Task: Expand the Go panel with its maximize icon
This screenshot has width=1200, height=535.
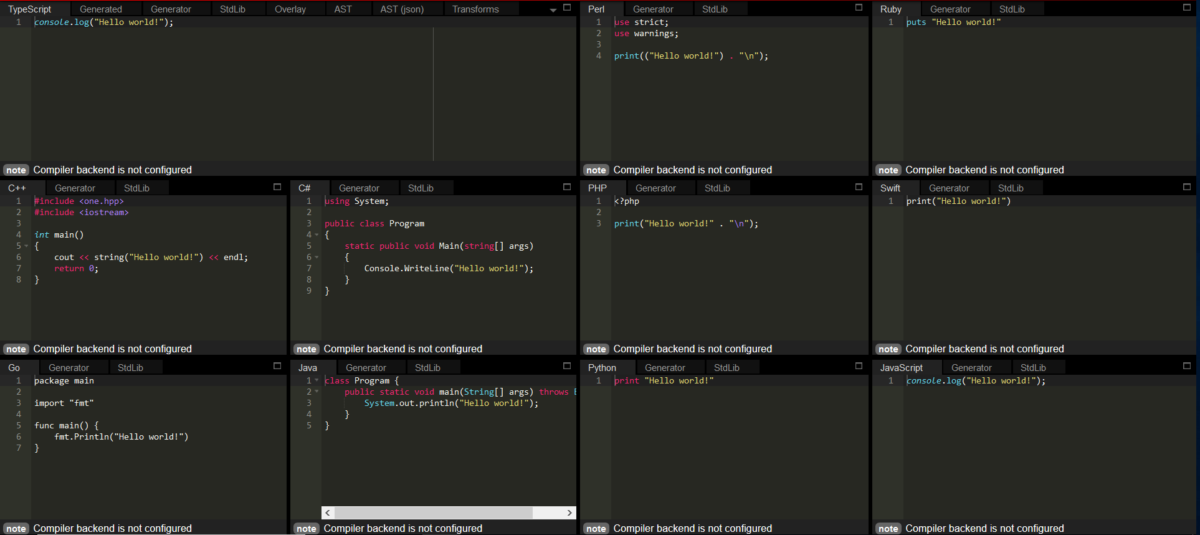Action: [x=277, y=367]
